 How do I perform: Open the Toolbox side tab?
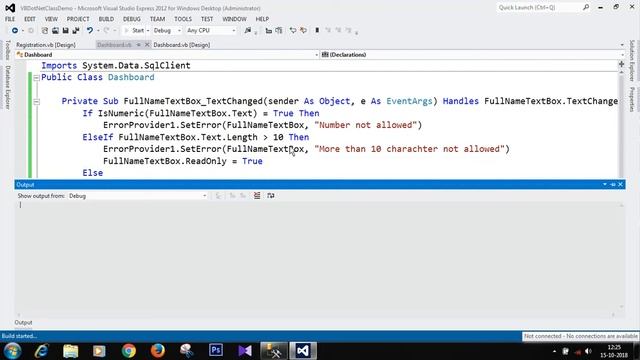tap(7, 50)
